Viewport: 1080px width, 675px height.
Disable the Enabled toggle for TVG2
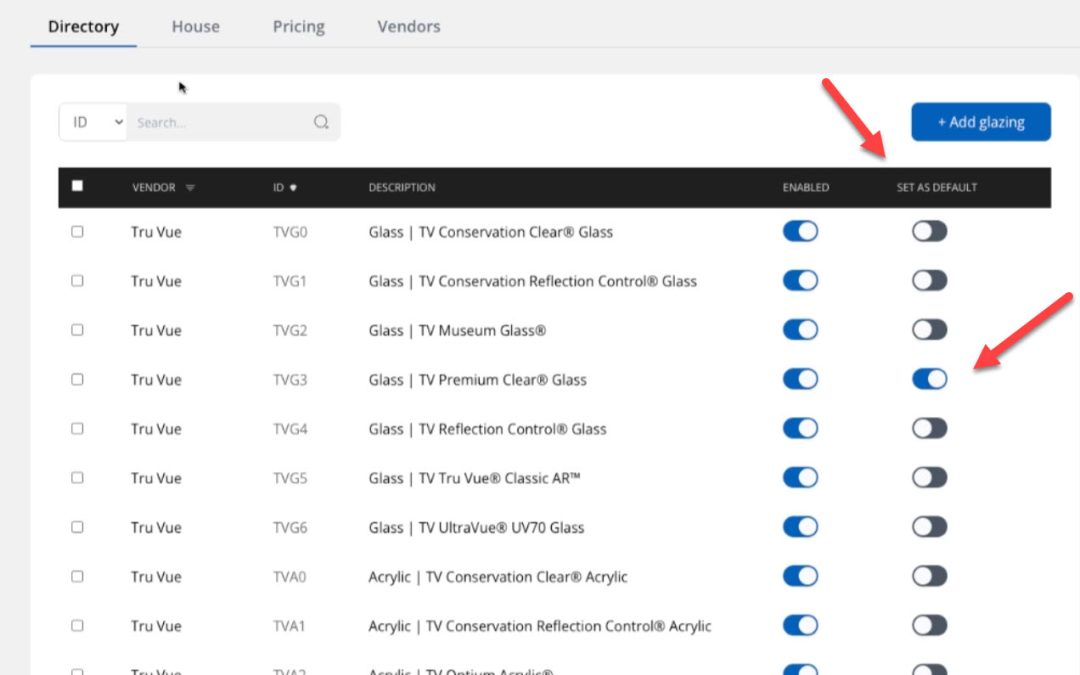(800, 330)
